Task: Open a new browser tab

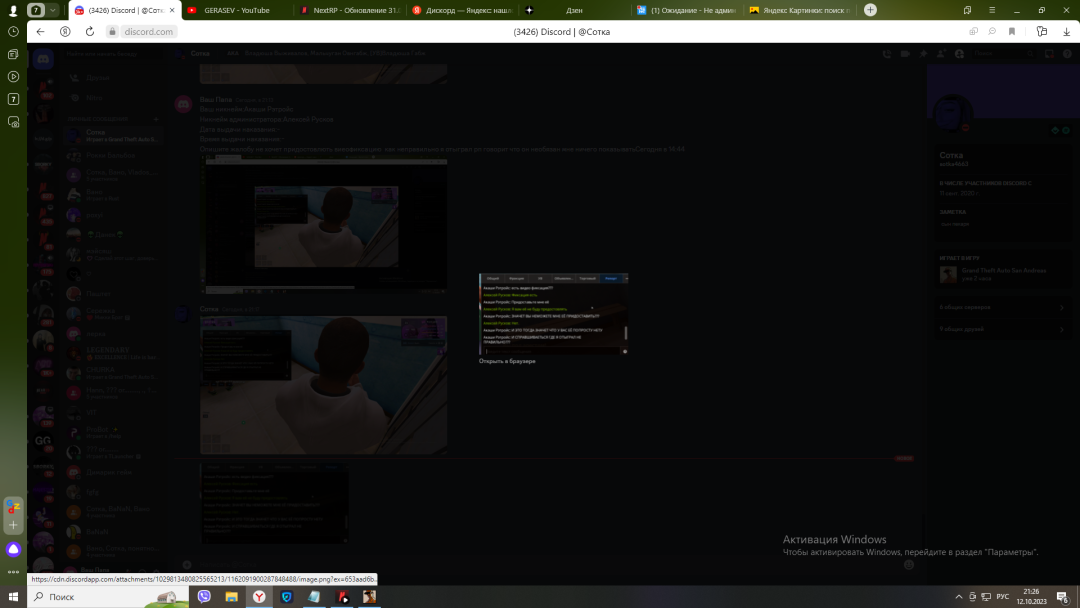Action: click(x=871, y=10)
